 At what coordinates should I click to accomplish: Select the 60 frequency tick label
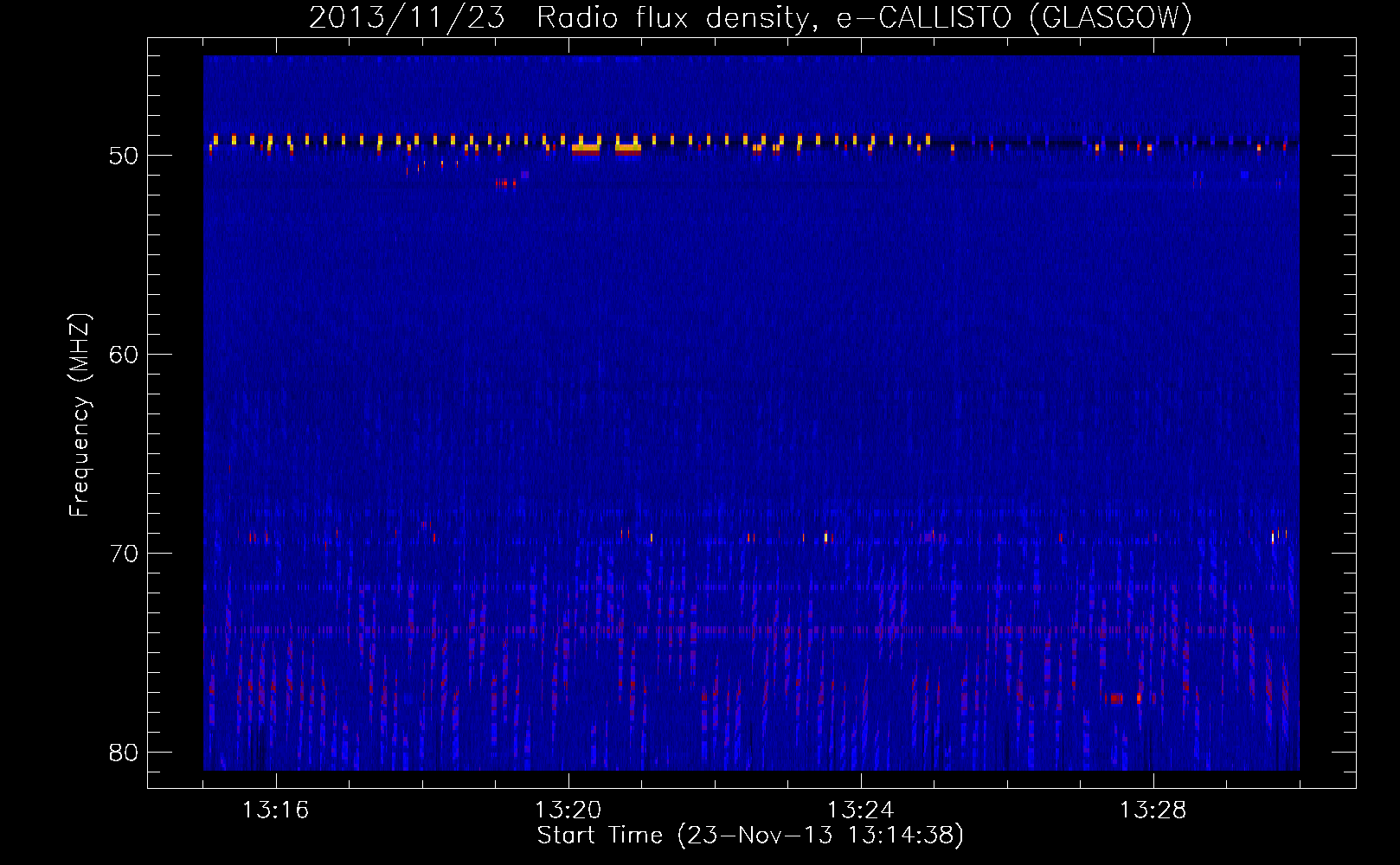pyautogui.click(x=124, y=355)
